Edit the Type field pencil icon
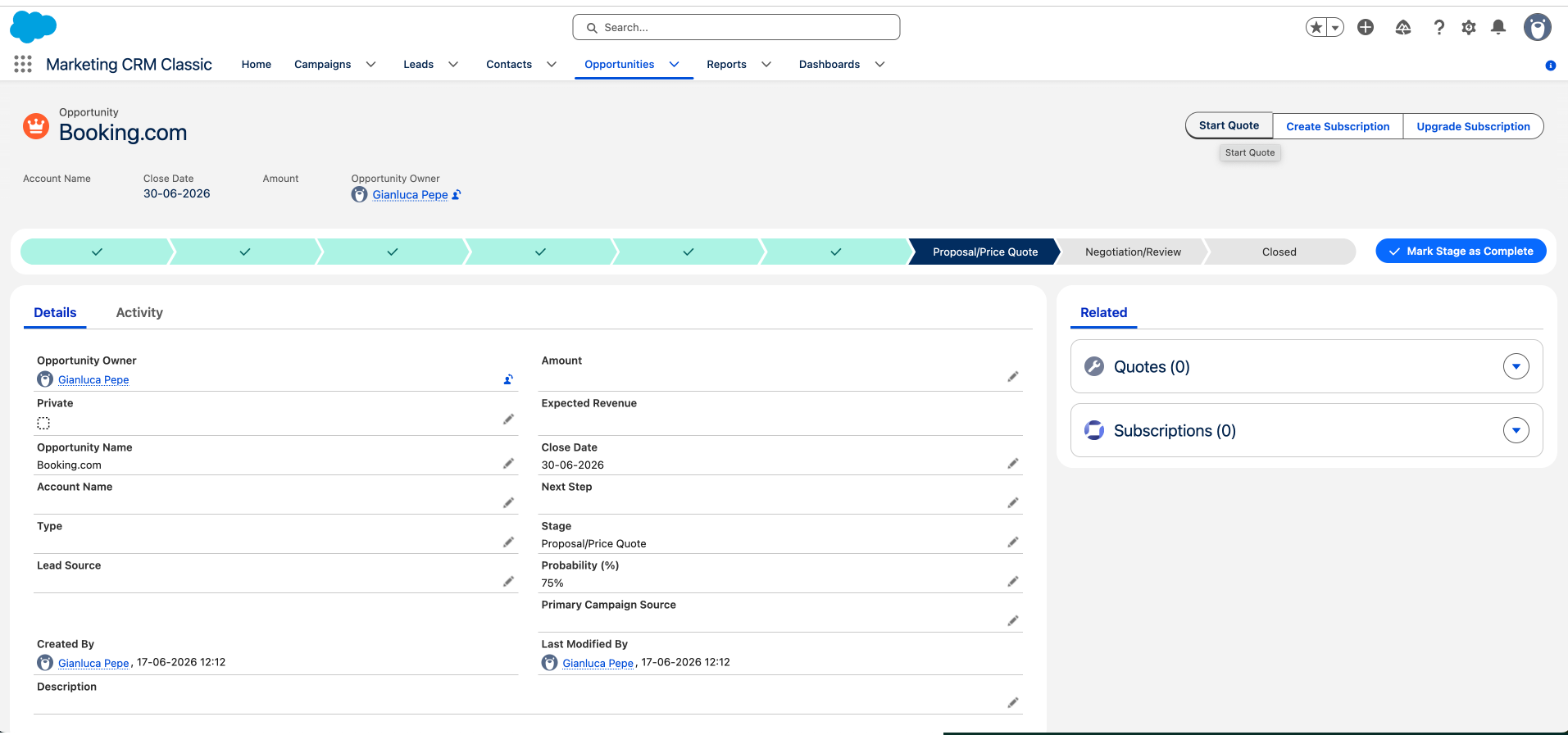1568x735 pixels. coord(508,542)
